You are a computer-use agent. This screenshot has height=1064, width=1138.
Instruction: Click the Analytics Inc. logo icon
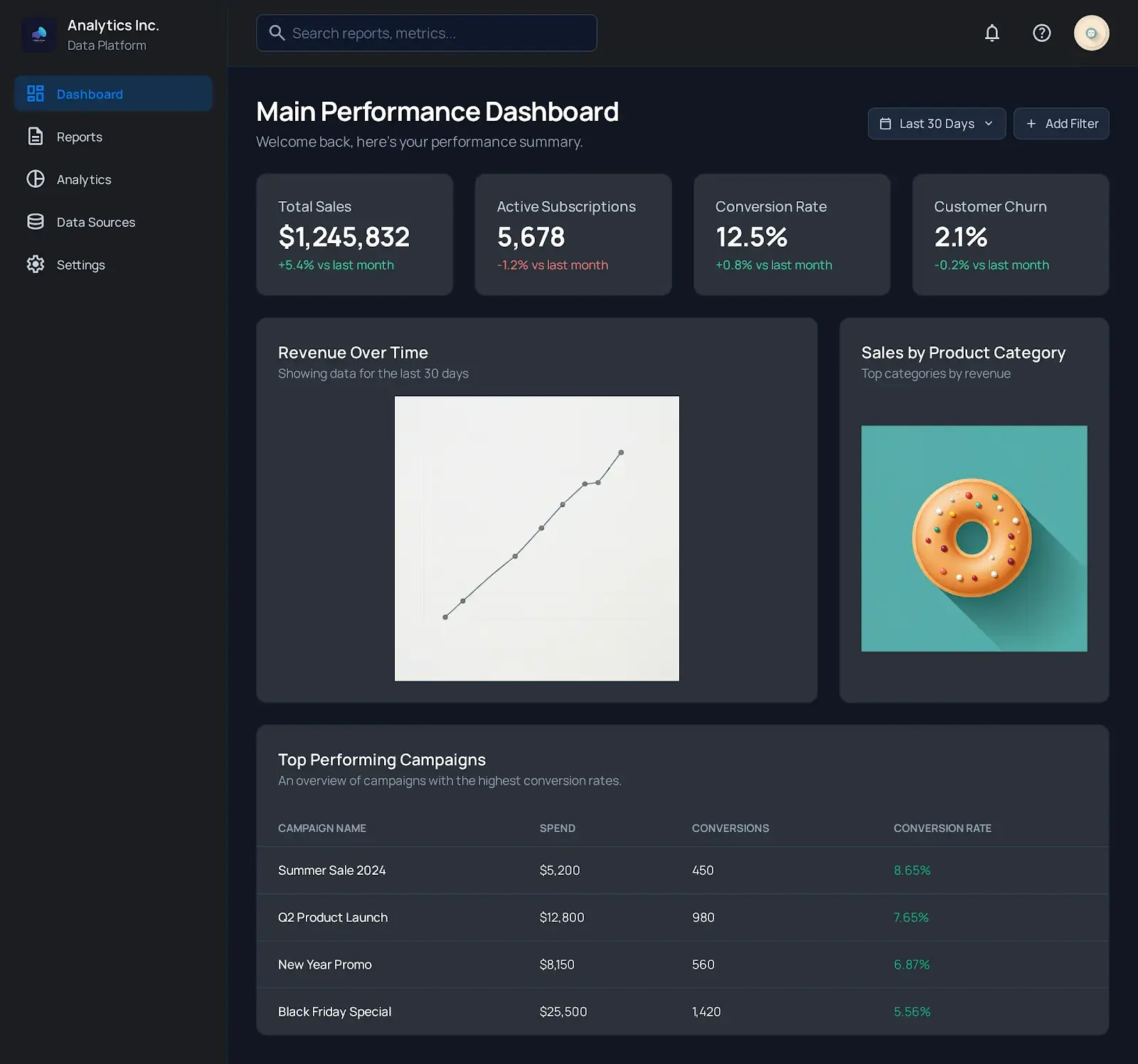coord(39,34)
